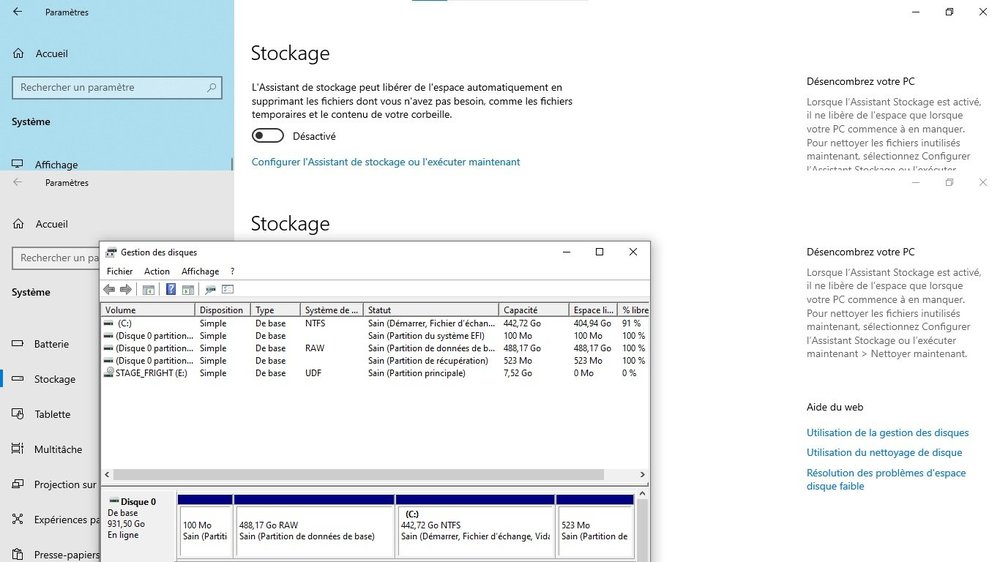Open the Affichage menu
This screenshot has width=1000, height=562.
click(x=200, y=271)
